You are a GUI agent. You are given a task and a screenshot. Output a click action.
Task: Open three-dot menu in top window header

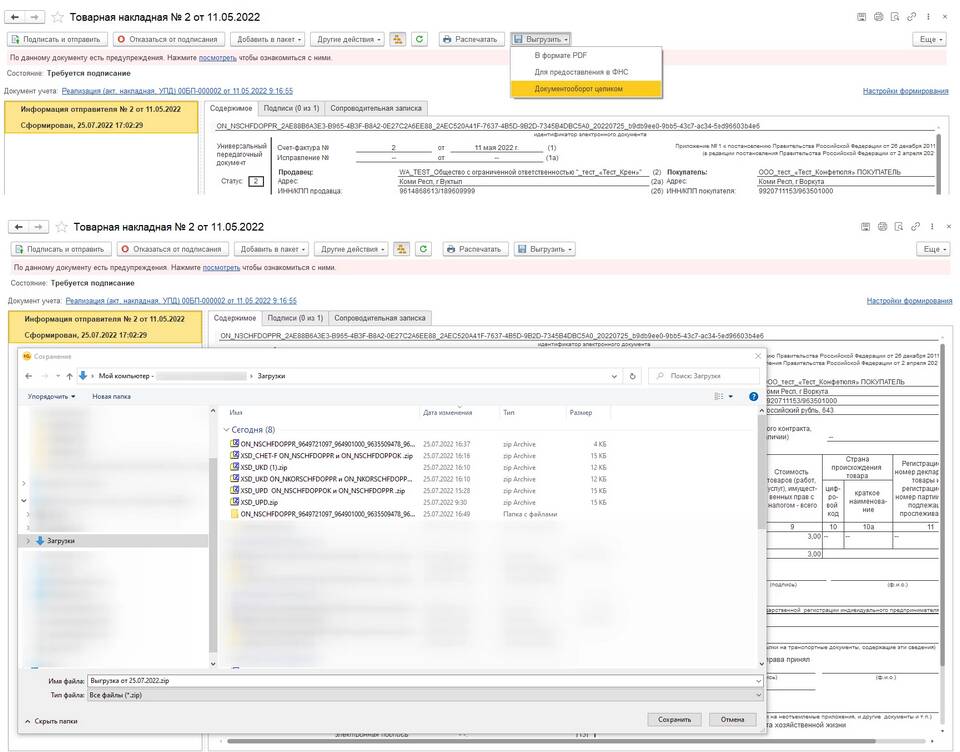pyautogui.click(x=928, y=17)
